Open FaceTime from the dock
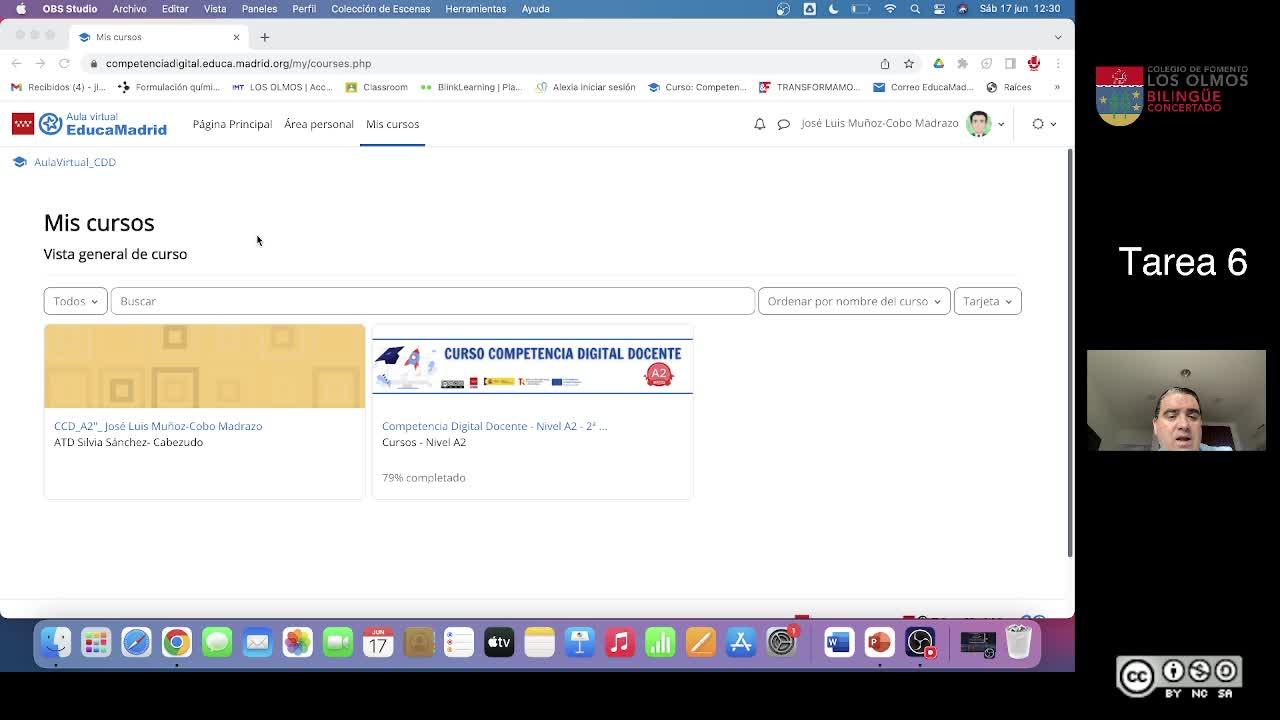 point(338,642)
